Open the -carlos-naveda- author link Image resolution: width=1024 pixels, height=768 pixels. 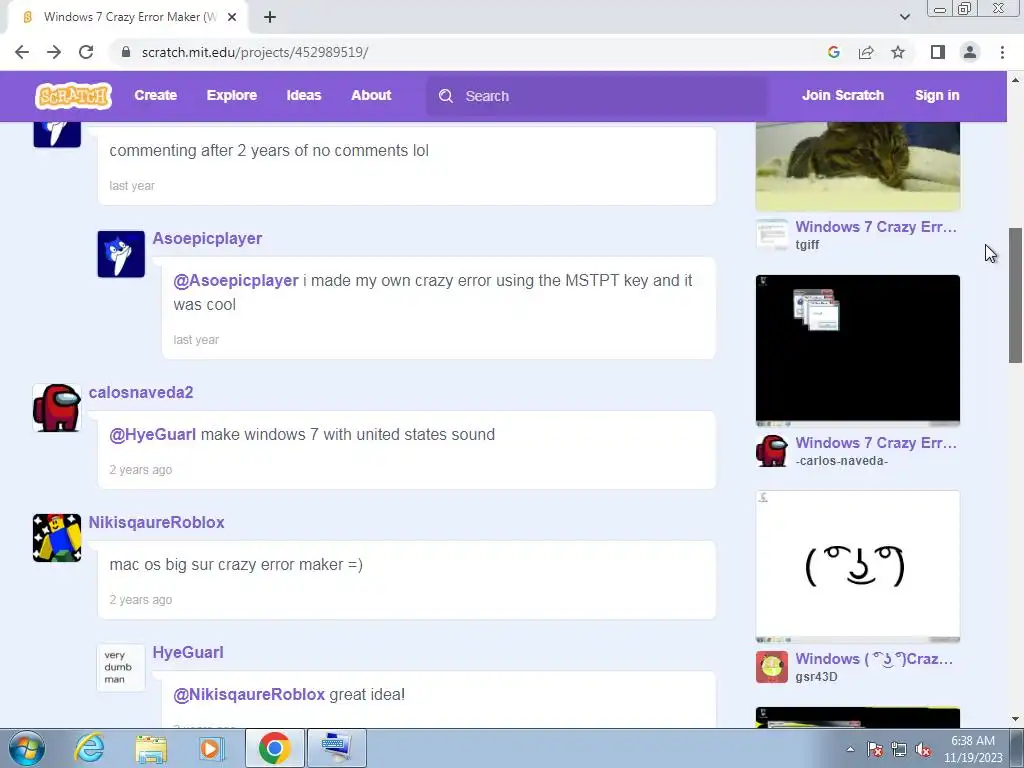tap(841, 461)
